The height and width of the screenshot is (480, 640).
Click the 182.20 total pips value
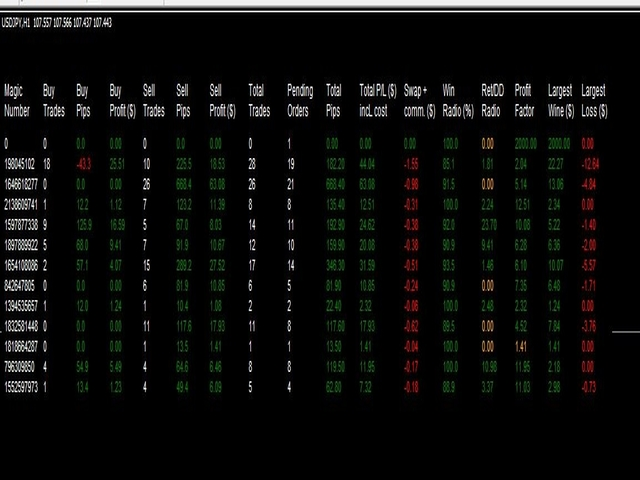(336, 164)
